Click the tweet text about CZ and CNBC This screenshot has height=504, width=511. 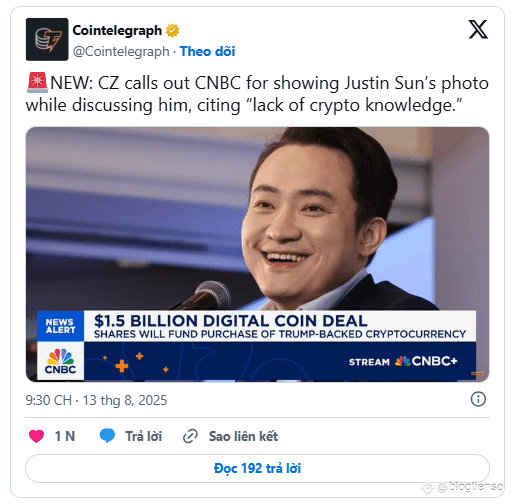(257, 94)
